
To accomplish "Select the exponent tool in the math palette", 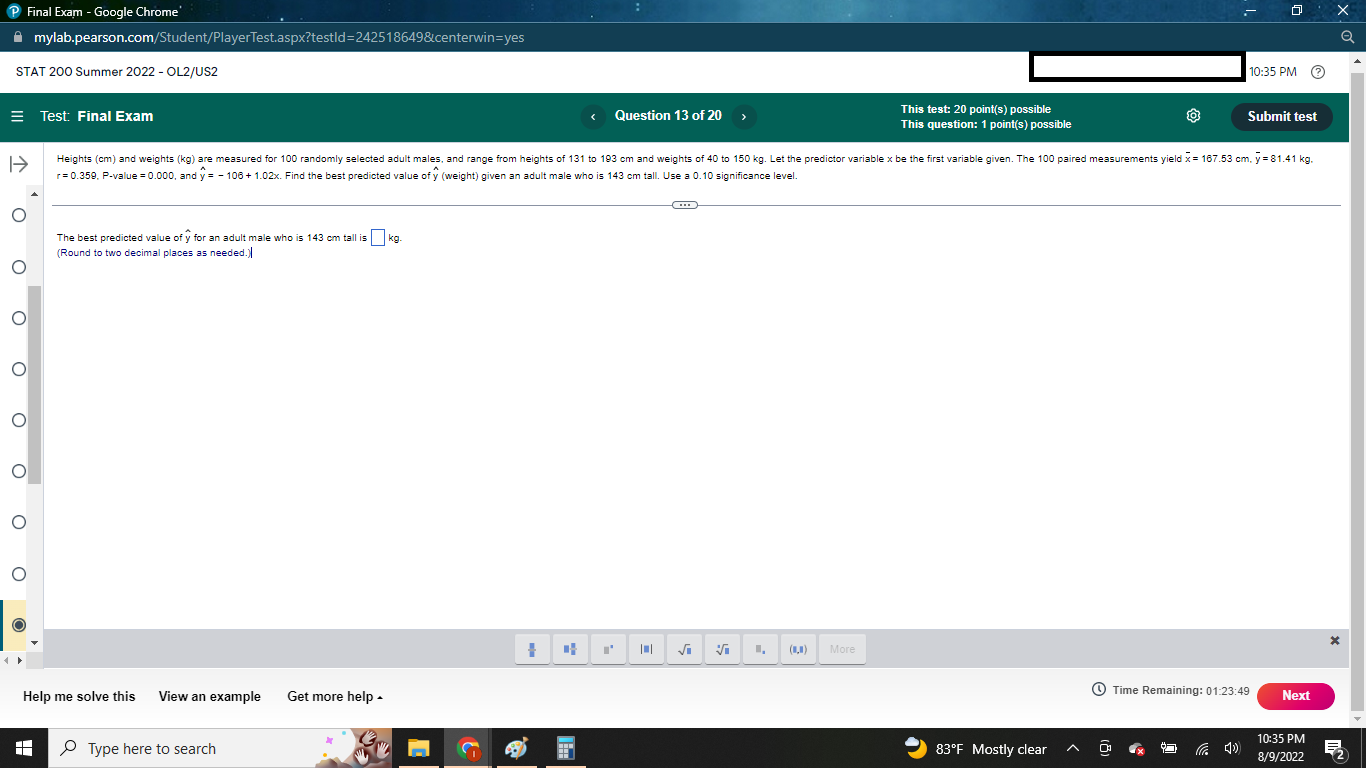I will click(x=608, y=649).
